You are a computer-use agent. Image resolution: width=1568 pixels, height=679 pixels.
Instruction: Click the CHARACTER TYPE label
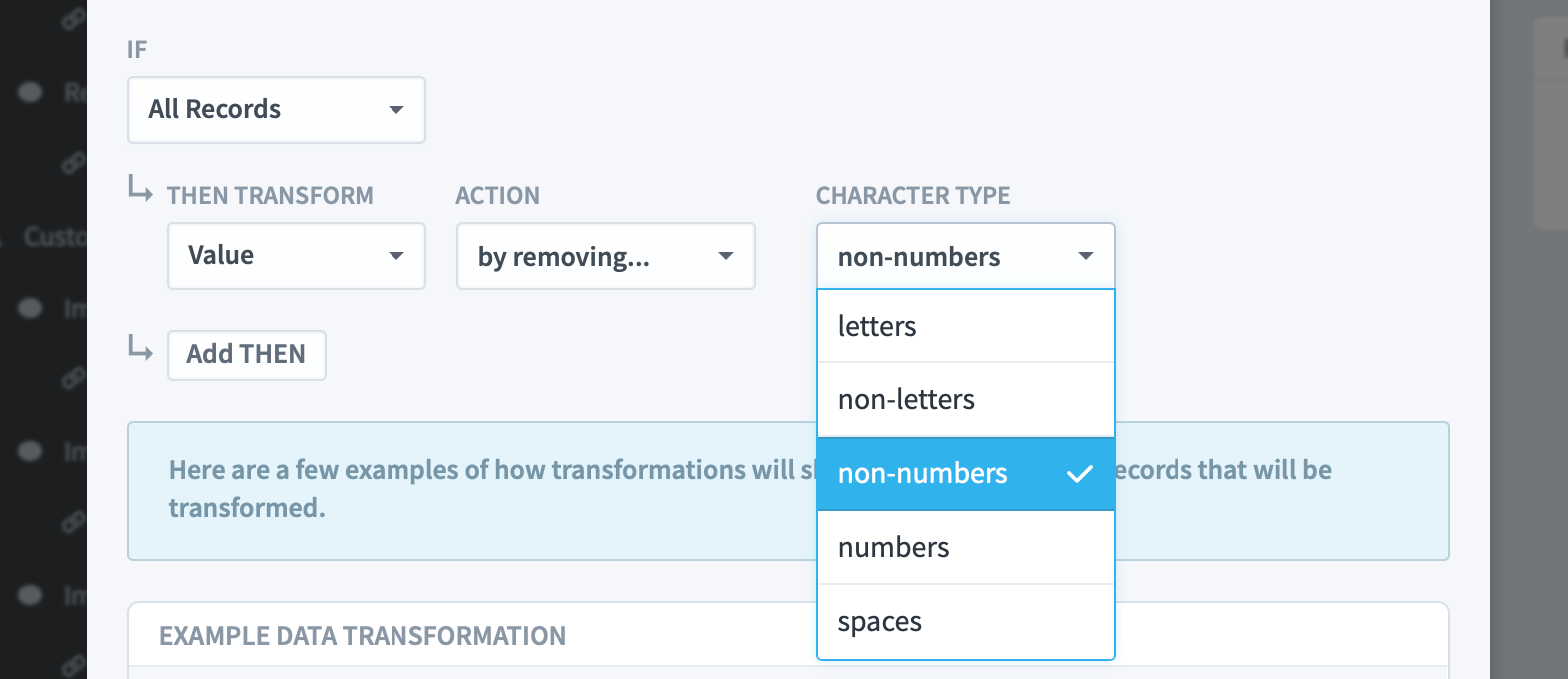(x=913, y=196)
